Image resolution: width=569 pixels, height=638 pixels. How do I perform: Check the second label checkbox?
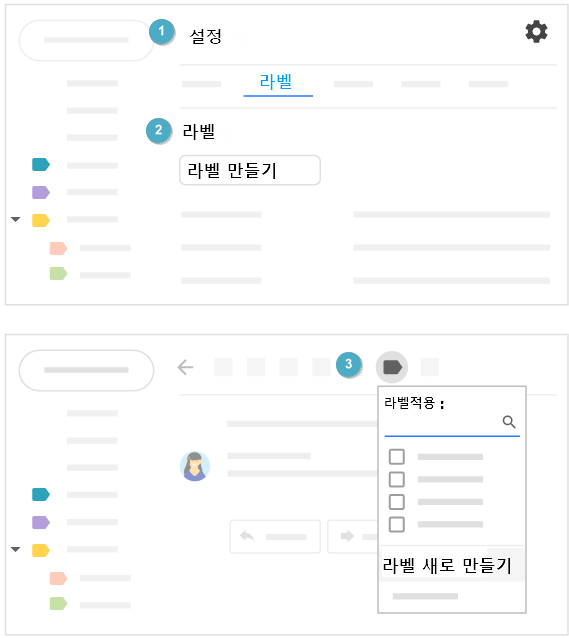click(x=396, y=479)
